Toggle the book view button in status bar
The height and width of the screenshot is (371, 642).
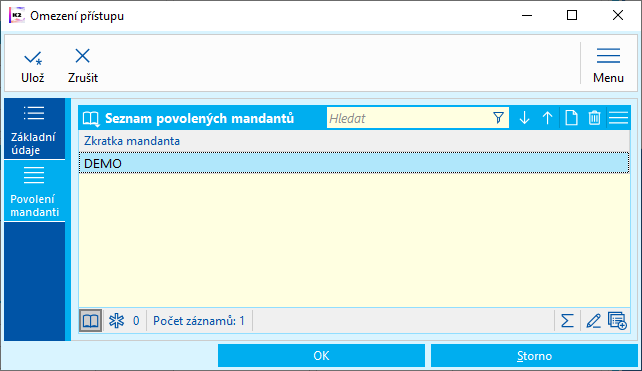click(x=90, y=321)
